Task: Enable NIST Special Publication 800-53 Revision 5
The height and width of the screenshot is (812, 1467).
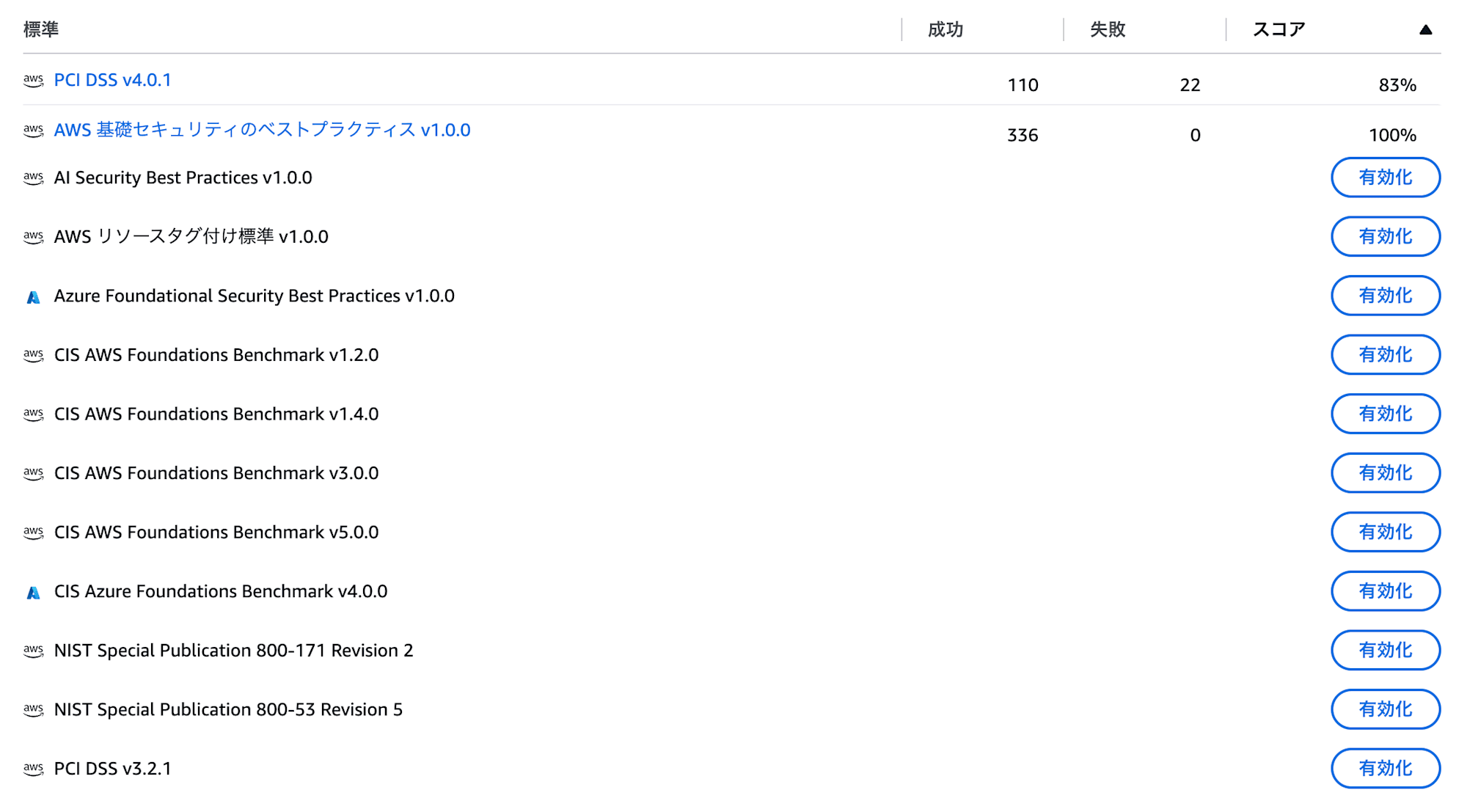Action: 1386,709
